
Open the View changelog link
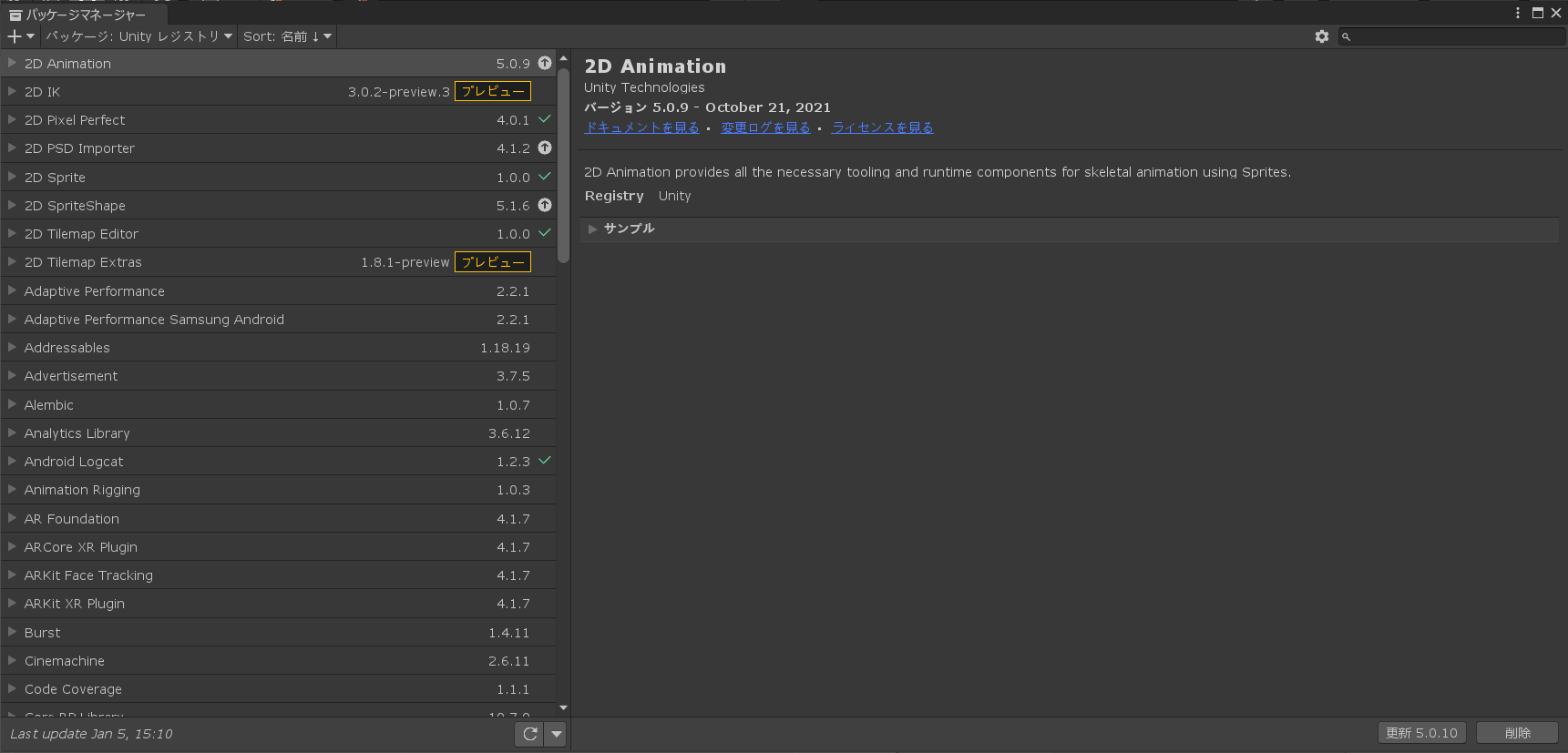pyautogui.click(x=765, y=127)
